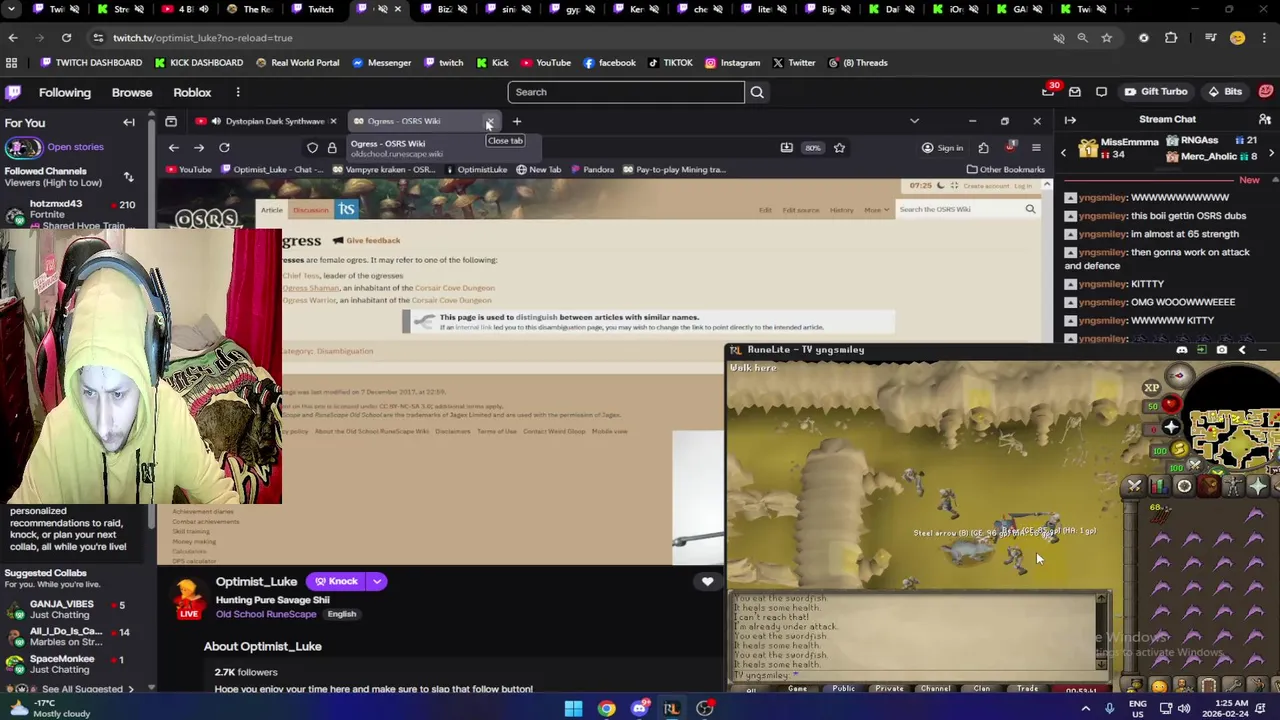Open the prayer tab in RuneLite

coord(1258,486)
